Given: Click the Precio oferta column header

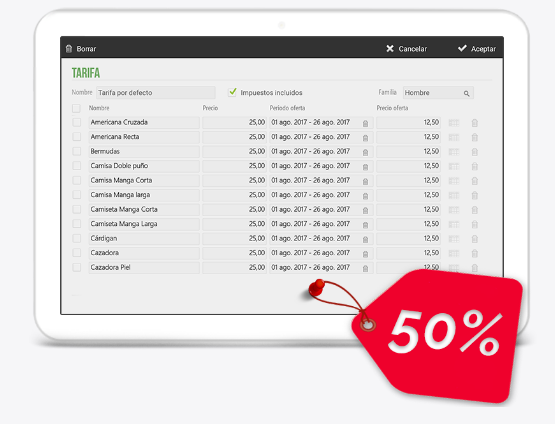Looking at the screenshot, I should point(392,108).
